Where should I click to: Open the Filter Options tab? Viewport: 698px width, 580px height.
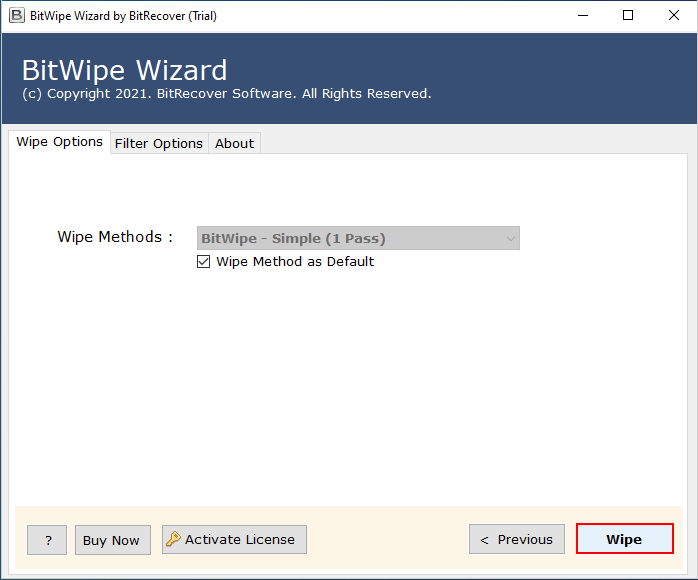159,143
